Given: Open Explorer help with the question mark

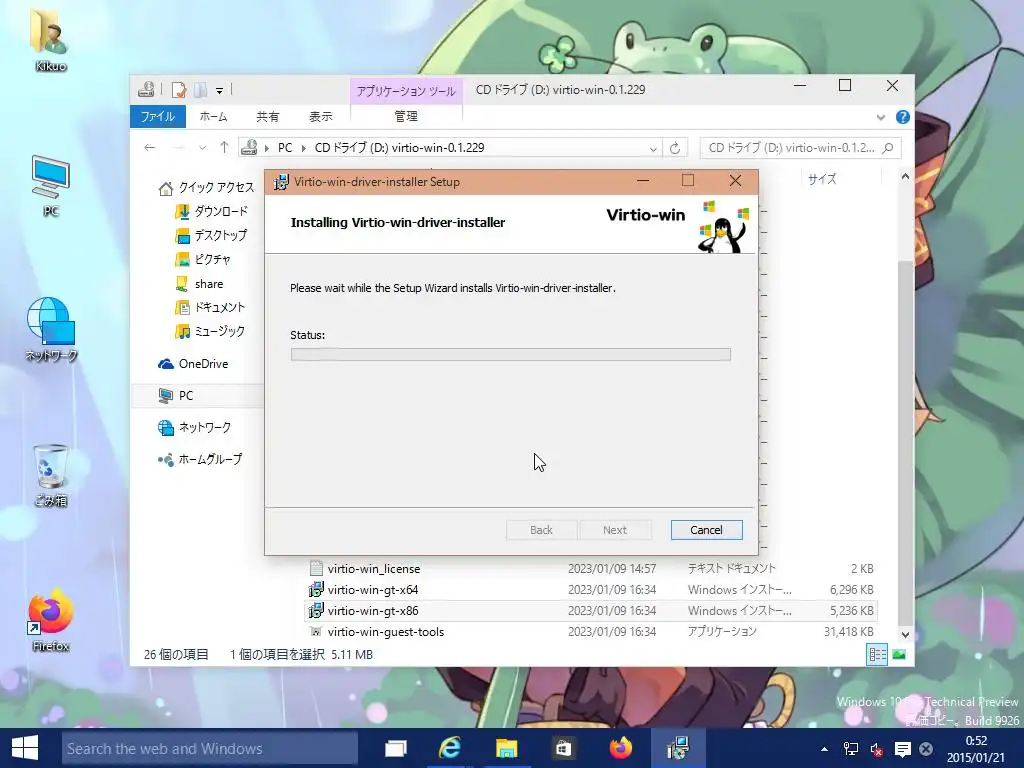Looking at the screenshot, I should pyautogui.click(x=903, y=117).
